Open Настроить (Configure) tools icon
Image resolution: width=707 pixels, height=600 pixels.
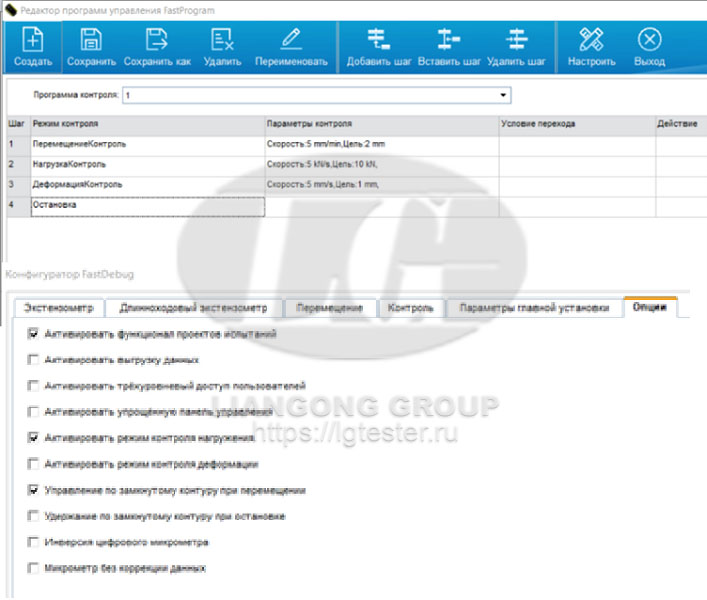click(x=591, y=40)
